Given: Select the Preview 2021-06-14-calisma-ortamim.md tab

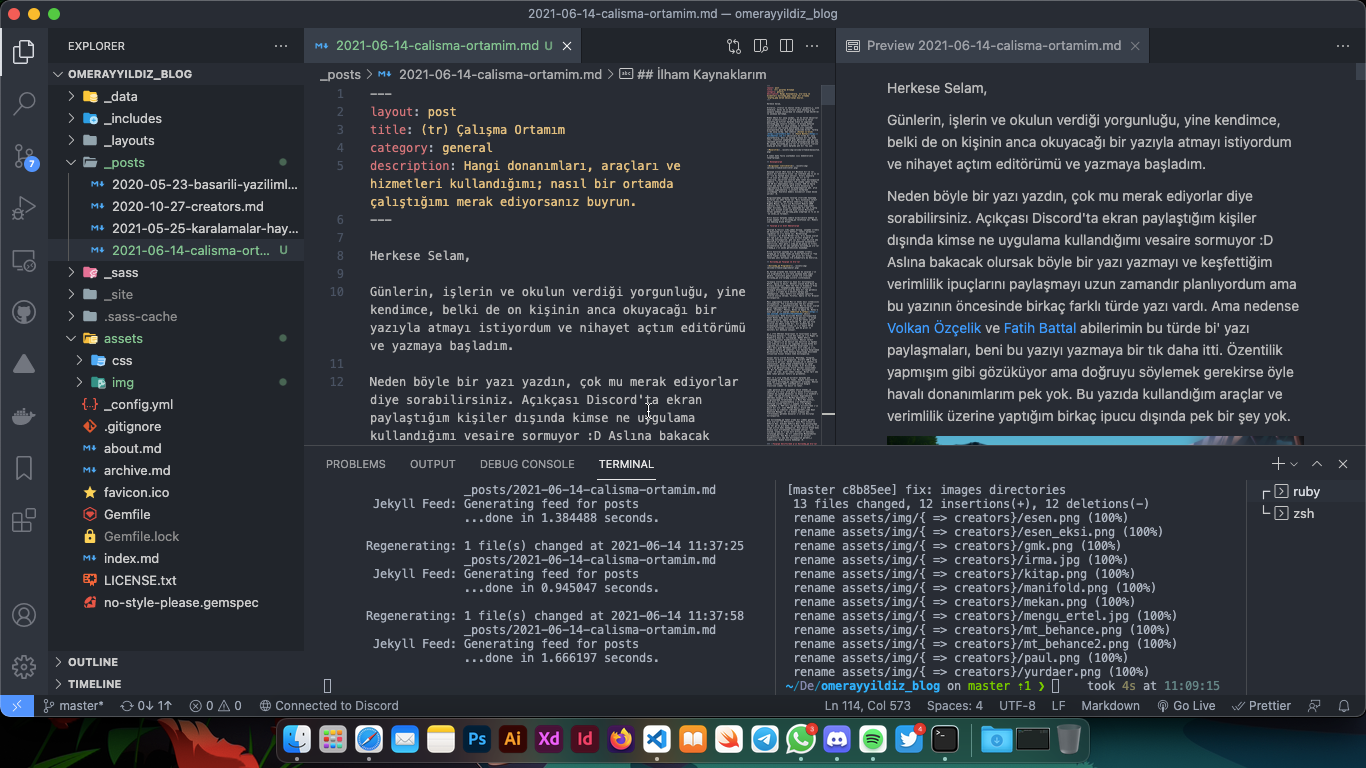Looking at the screenshot, I should pyautogui.click(x=993, y=46).
